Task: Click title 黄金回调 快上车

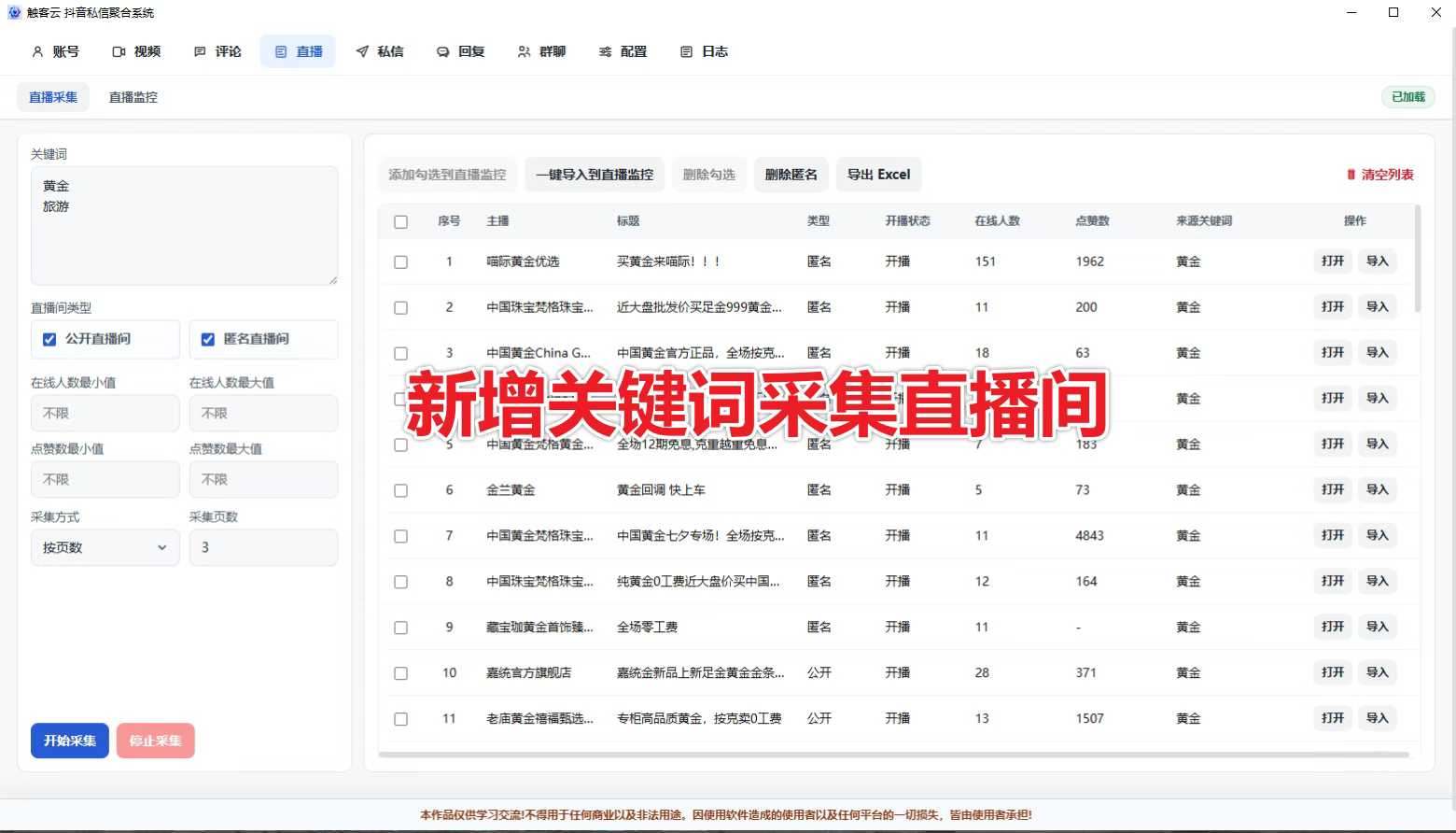Action: [x=661, y=490]
